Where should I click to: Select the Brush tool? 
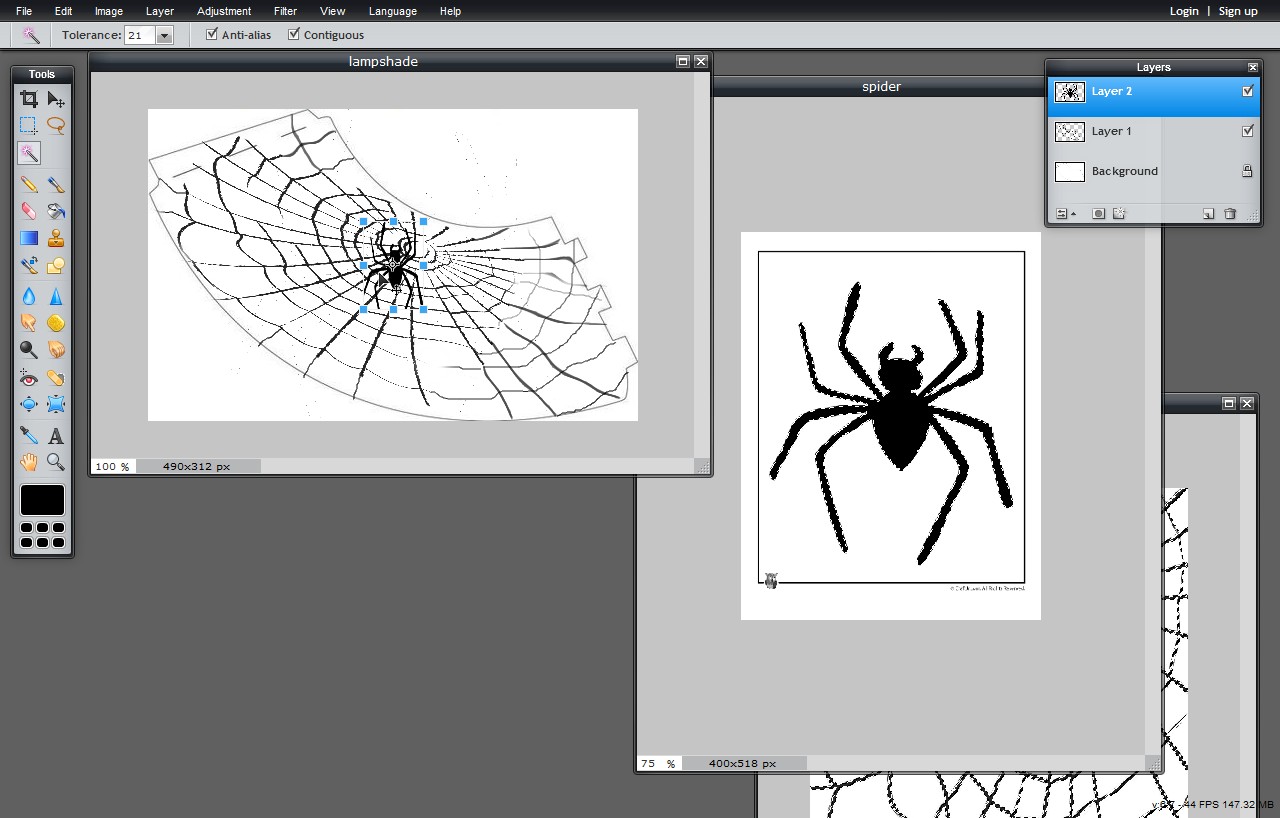point(56,184)
